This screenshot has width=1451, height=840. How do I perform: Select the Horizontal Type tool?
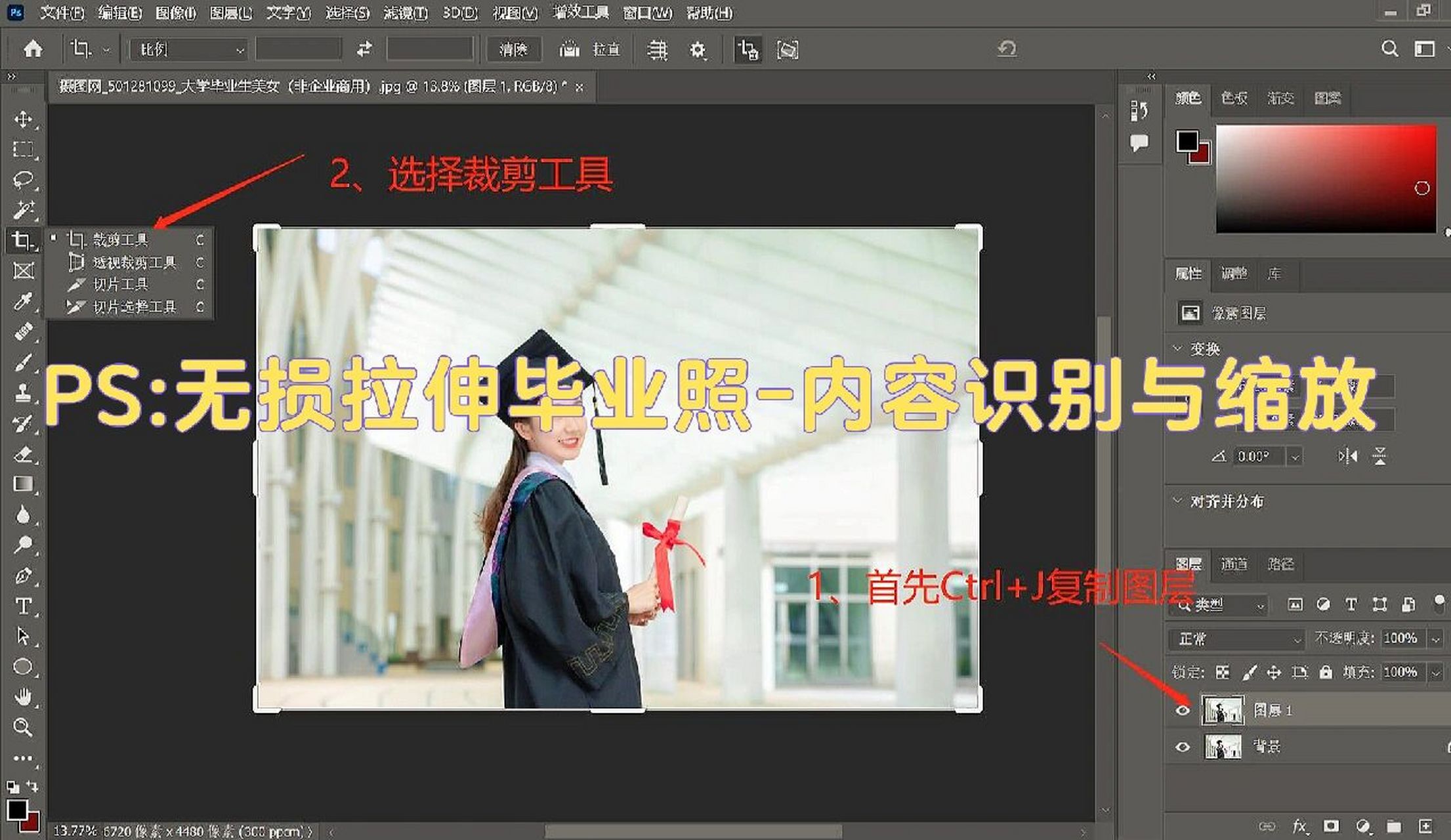coord(23,608)
